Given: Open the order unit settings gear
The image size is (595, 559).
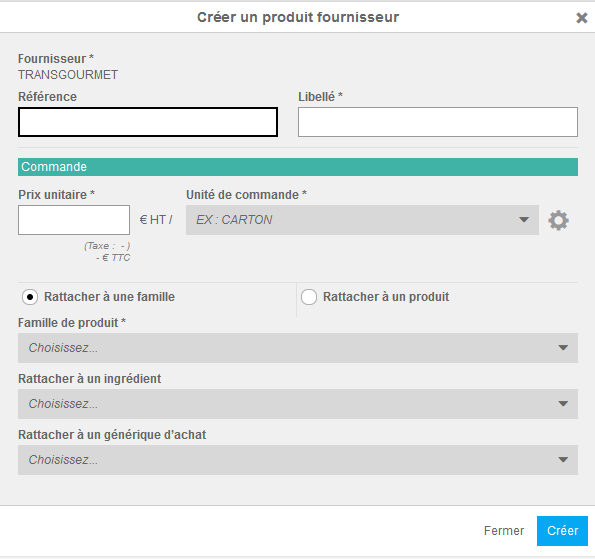Looking at the screenshot, I should click(x=558, y=220).
